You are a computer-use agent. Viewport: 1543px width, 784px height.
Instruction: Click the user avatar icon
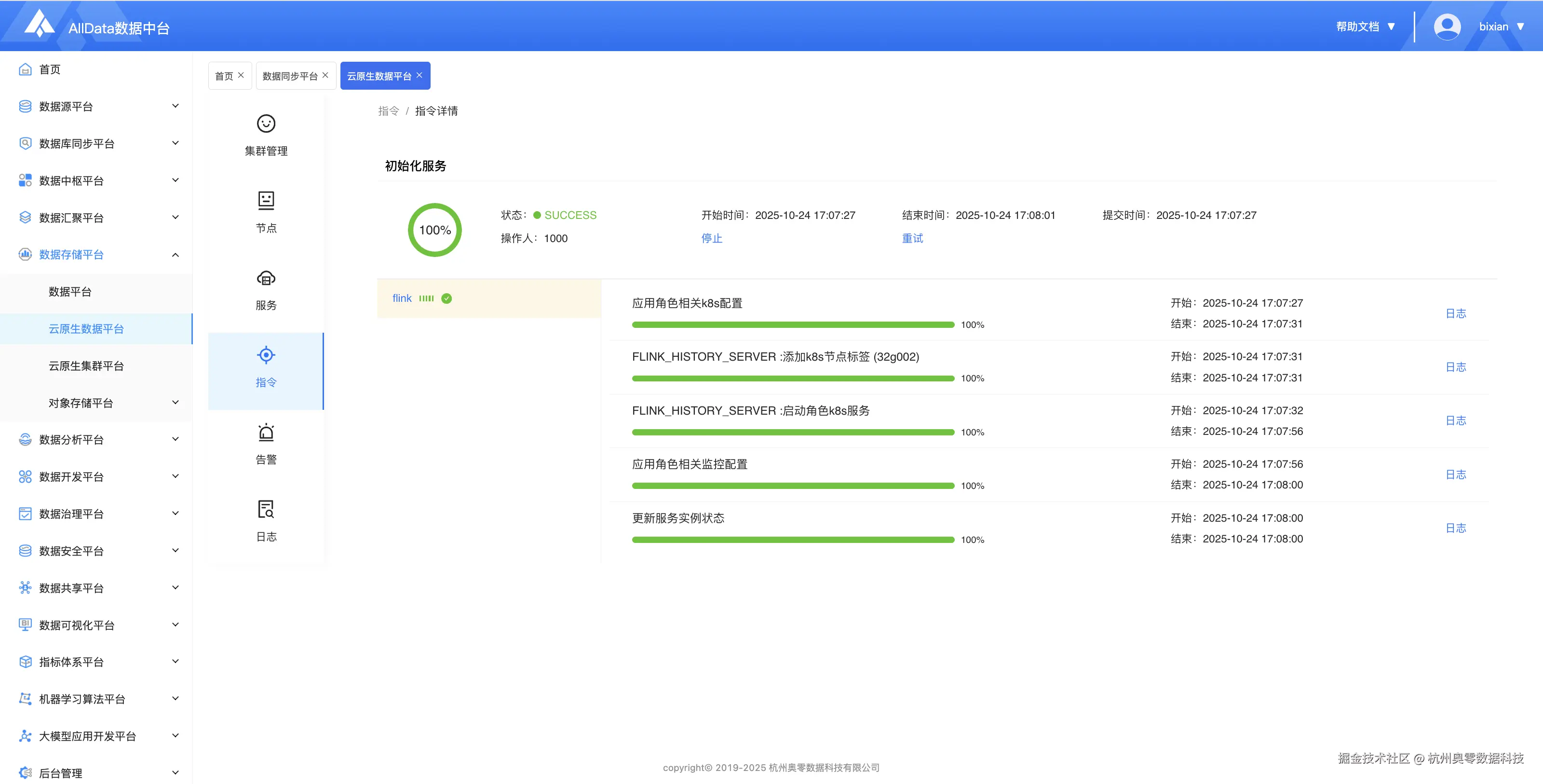click(x=1447, y=27)
